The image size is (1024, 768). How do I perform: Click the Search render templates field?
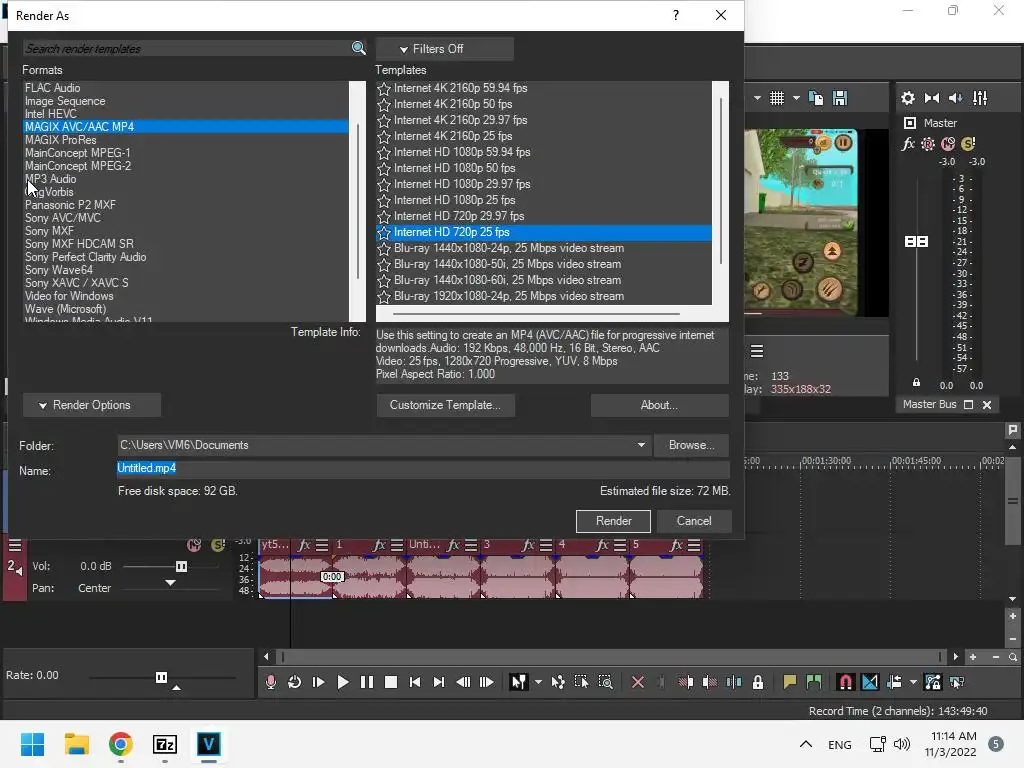click(x=187, y=48)
